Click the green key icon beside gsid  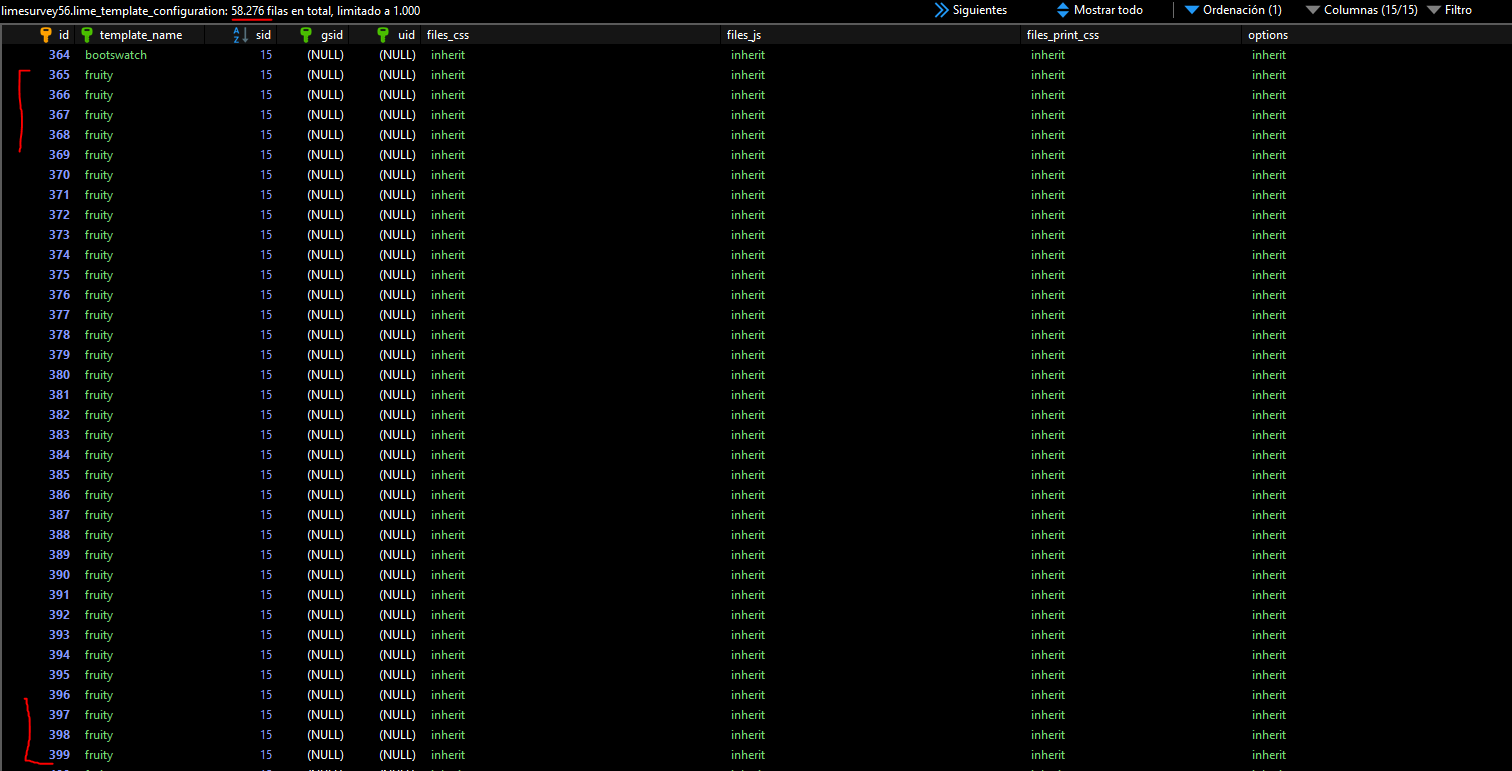pos(306,35)
